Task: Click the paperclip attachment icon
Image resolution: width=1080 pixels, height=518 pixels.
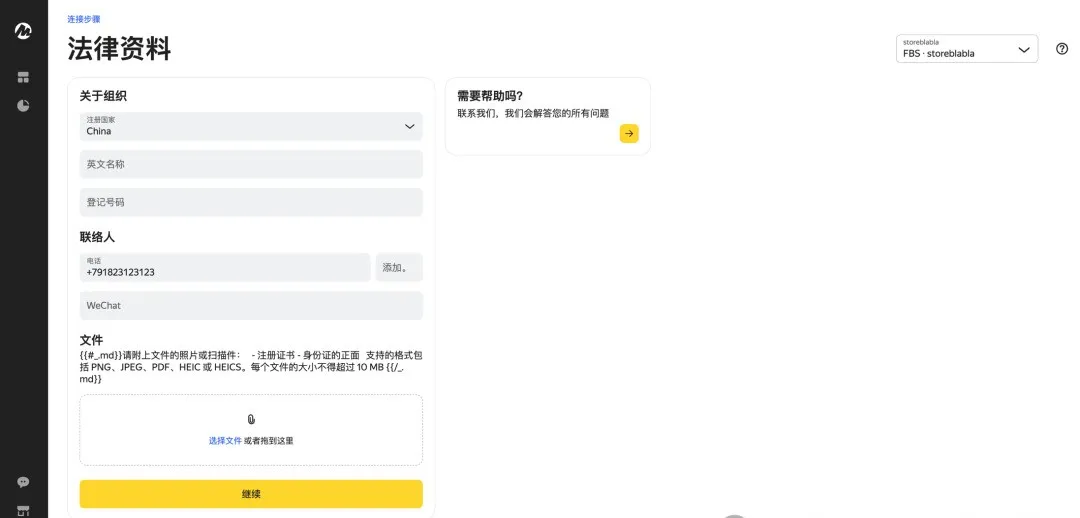Action: pos(251,419)
